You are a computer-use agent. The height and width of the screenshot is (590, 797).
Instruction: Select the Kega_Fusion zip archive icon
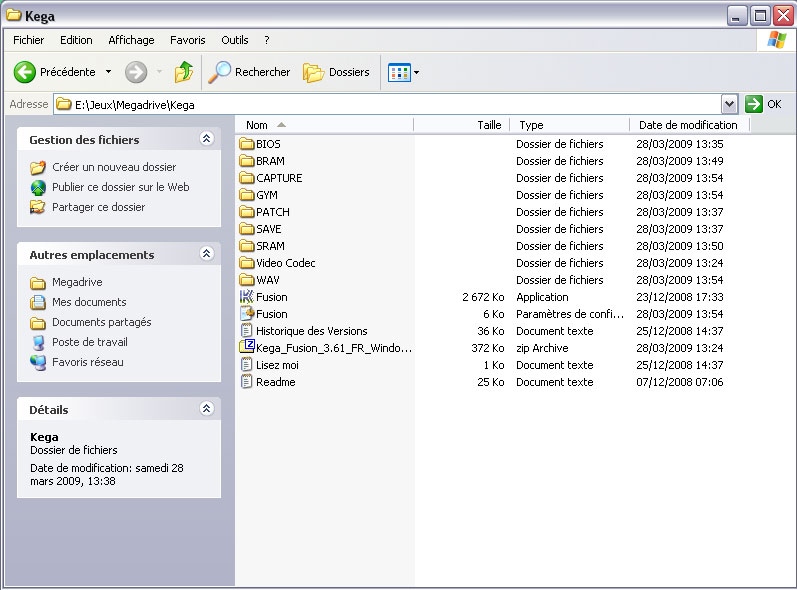pyautogui.click(x=247, y=348)
